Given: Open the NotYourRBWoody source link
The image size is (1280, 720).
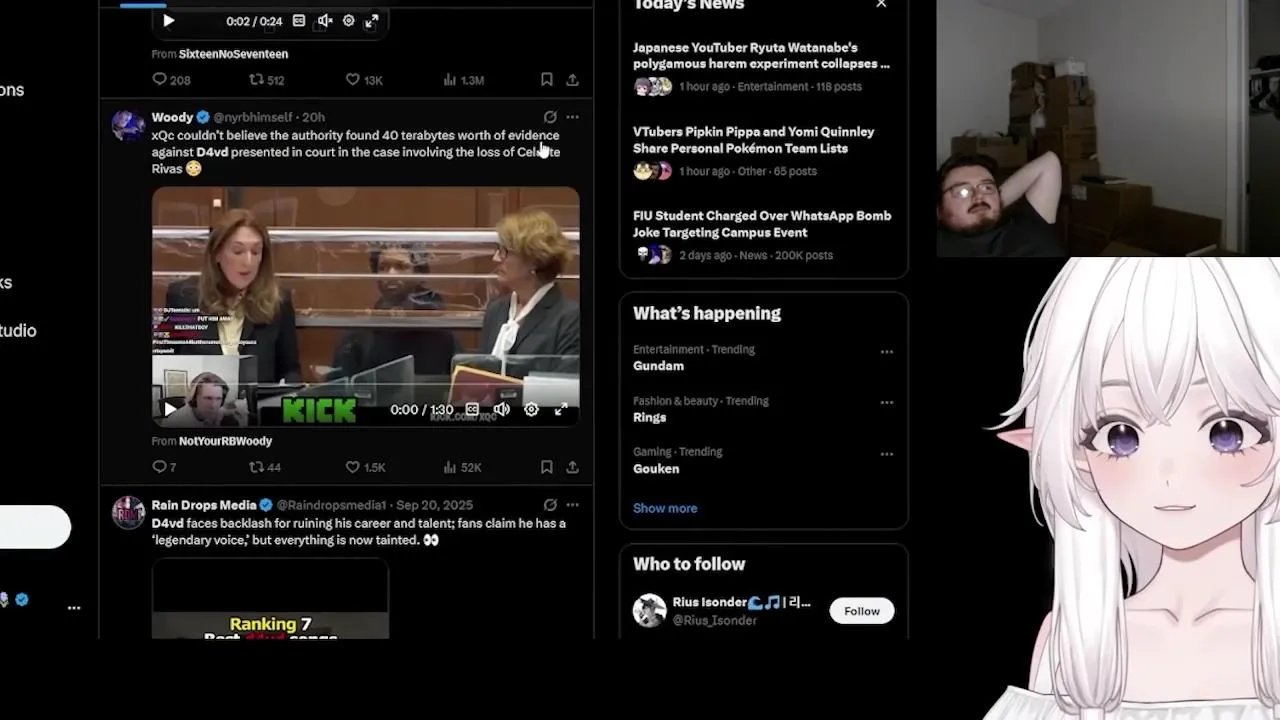Looking at the screenshot, I should click(225, 441).
